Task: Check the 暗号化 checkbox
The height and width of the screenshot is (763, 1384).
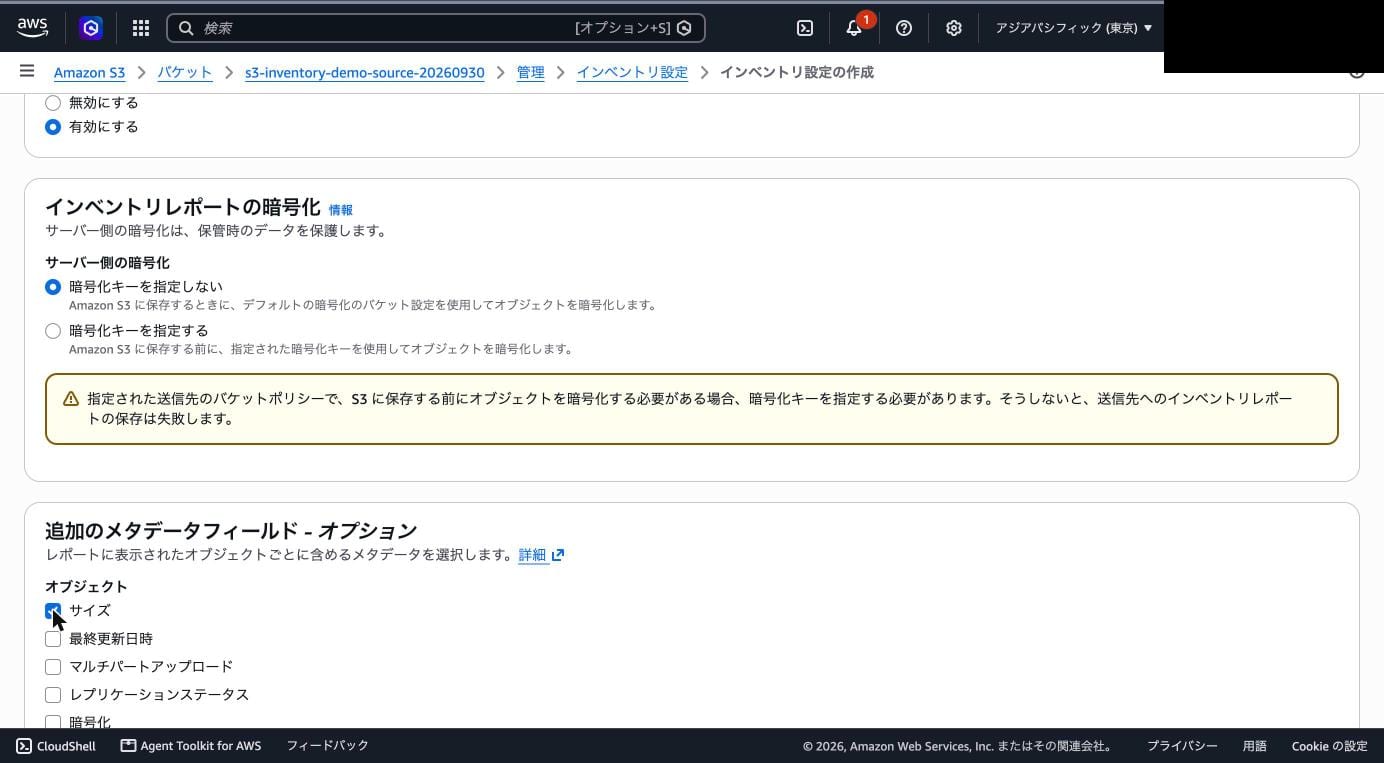Action: click(53, 722)
